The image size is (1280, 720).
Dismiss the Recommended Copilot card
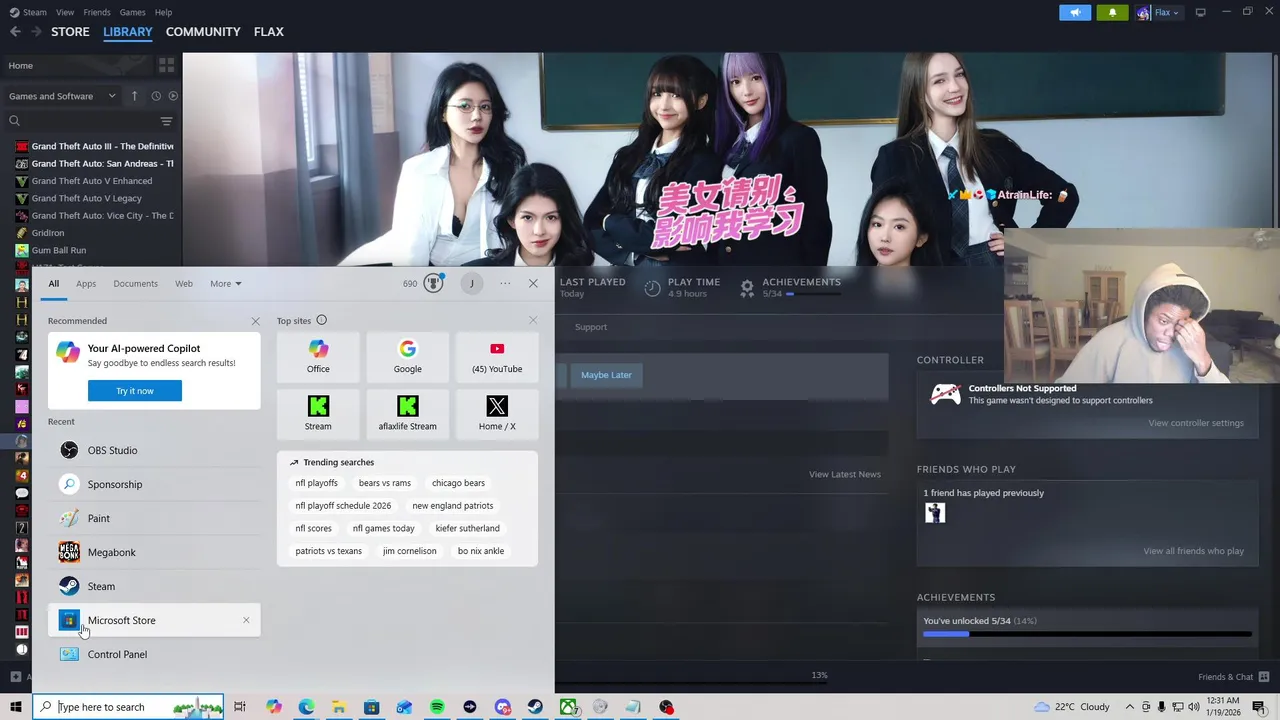click(255, 321)
